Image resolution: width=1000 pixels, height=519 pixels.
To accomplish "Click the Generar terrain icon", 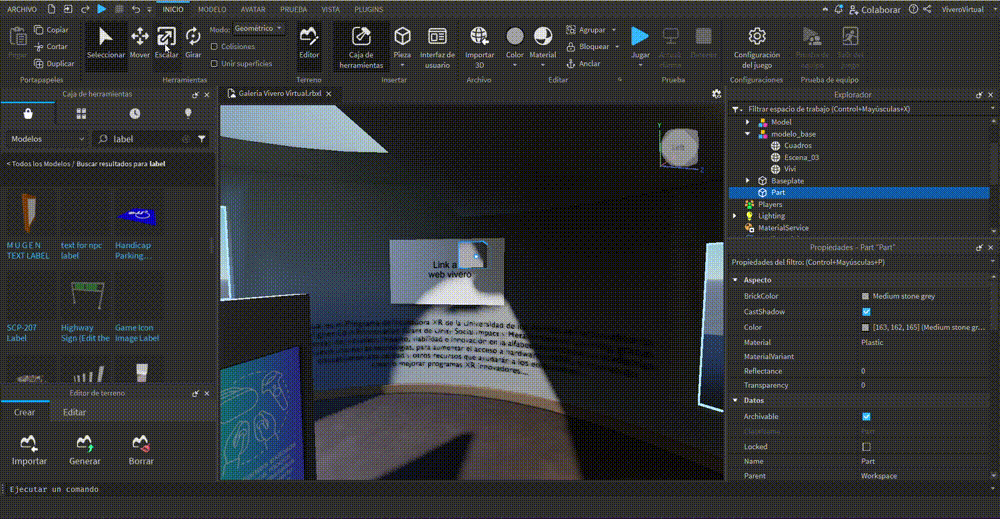I will pyautogui.click(x=85, y=446).
